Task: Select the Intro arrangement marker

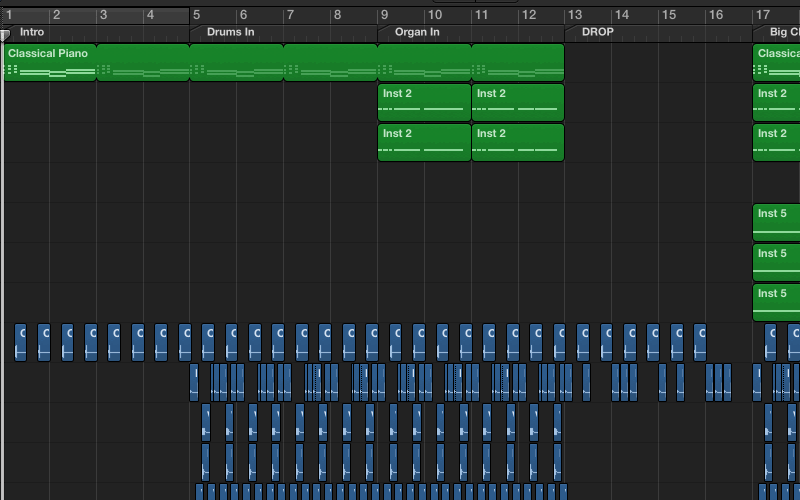Action: [96, 32]
